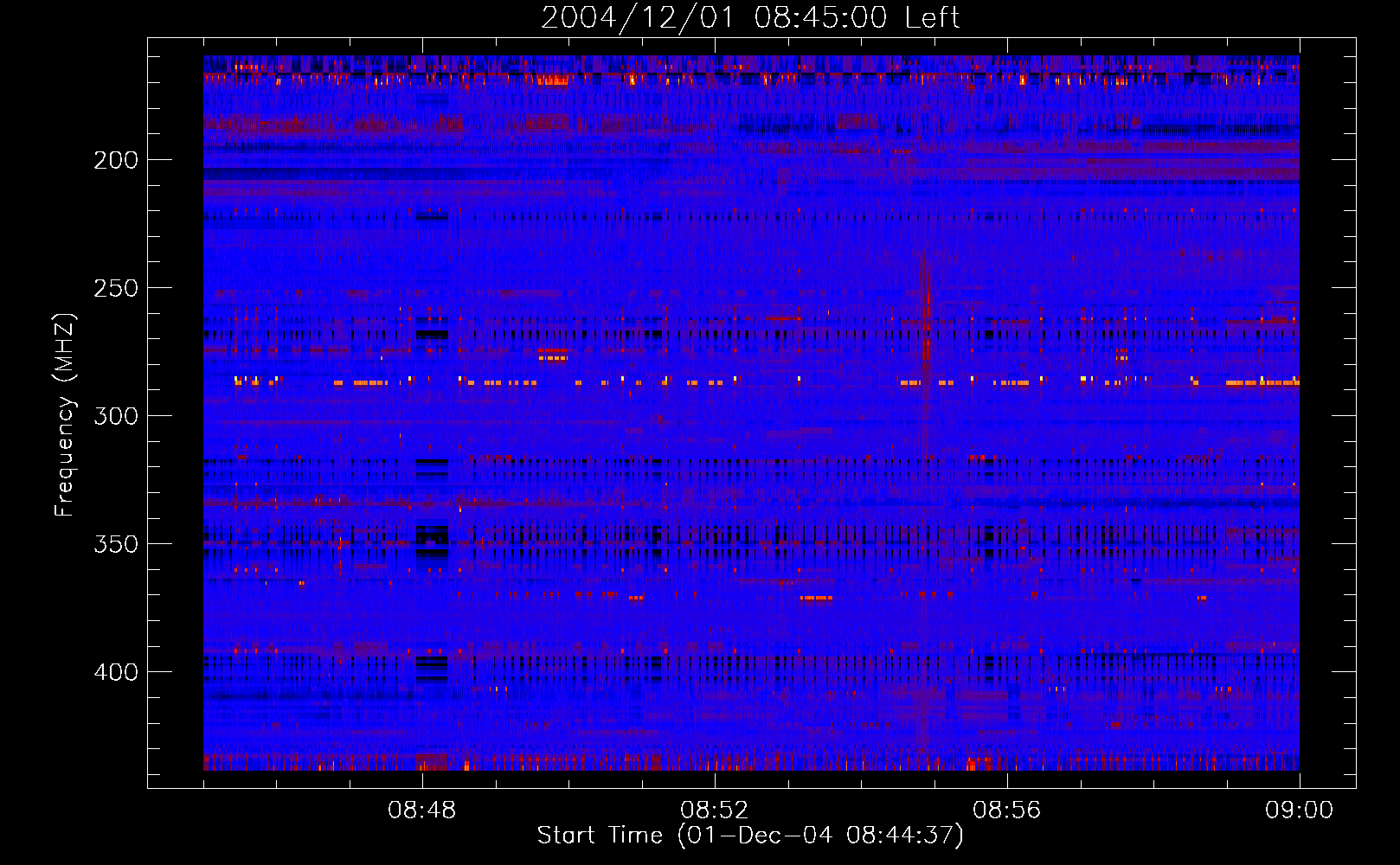Select the time tick label 08:52
This screenshot has width=1400, height=865.
click(715, 811)
